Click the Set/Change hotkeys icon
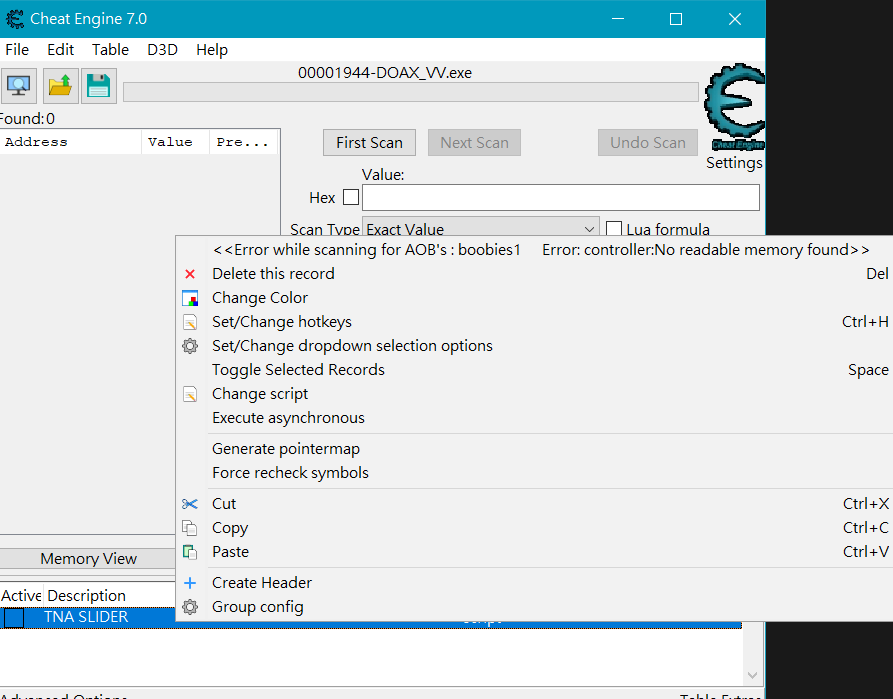The width and height of the screenshot is (893, 699). [190, 322]
